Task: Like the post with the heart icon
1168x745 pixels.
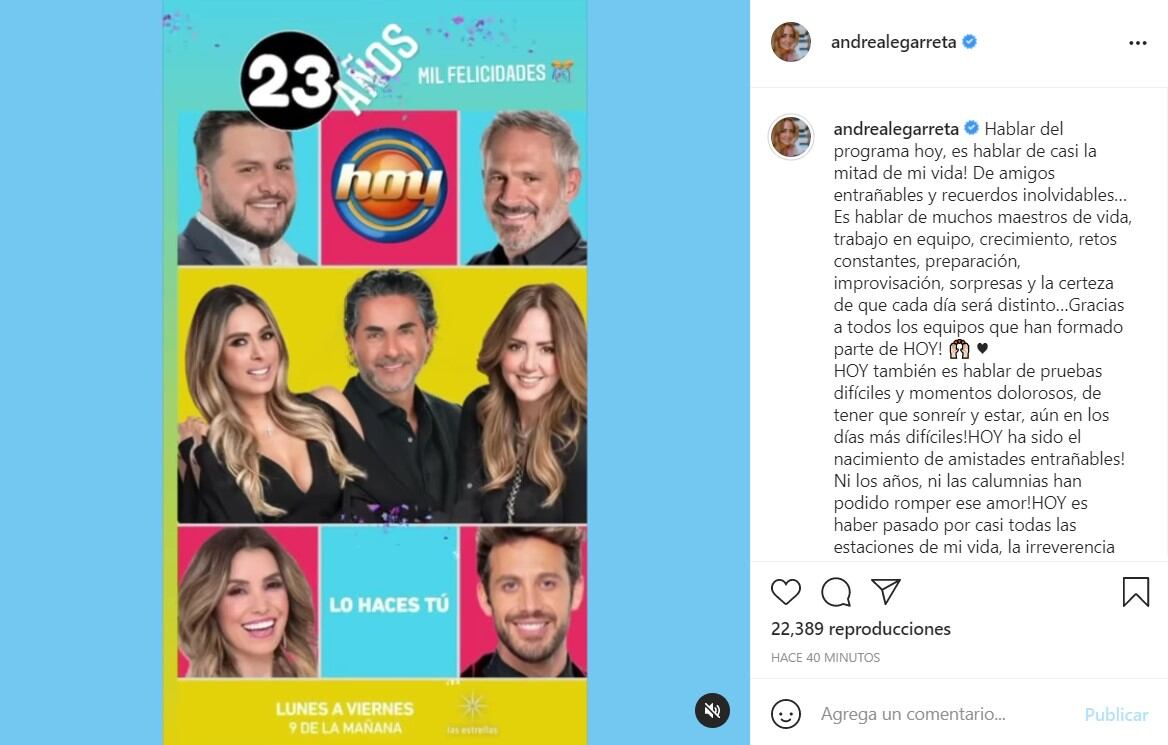Action: 785,592
